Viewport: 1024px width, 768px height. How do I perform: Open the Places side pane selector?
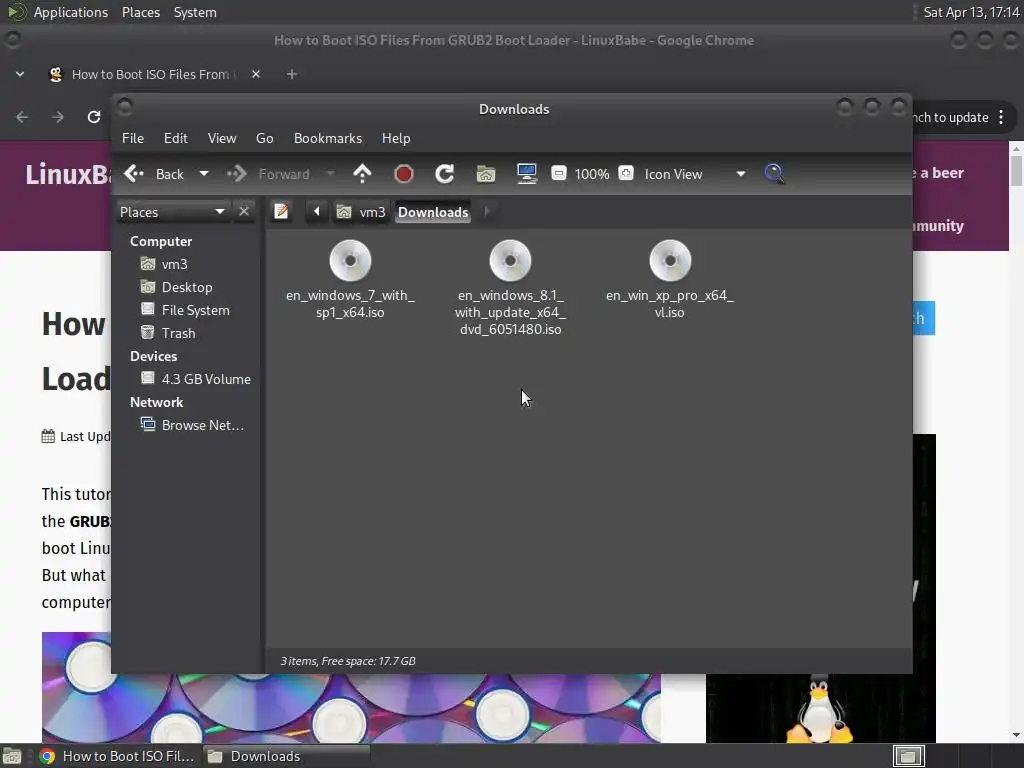coord(173,212)
